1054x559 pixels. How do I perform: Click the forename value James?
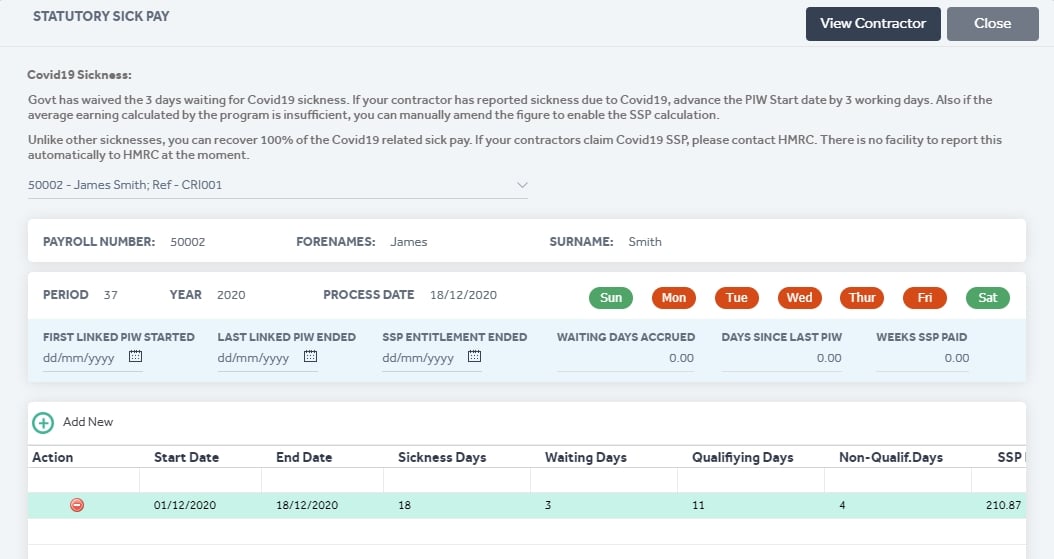[x=409, y=242]
